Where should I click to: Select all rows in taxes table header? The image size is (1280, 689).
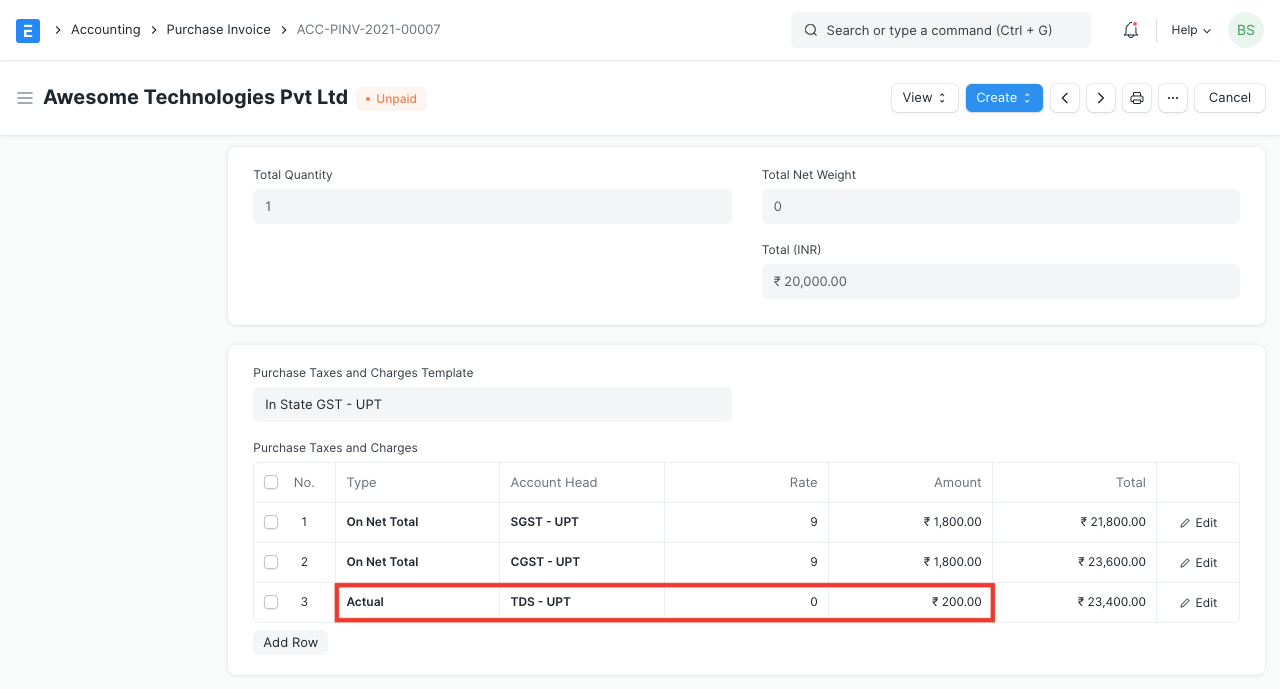coord(270,482)
